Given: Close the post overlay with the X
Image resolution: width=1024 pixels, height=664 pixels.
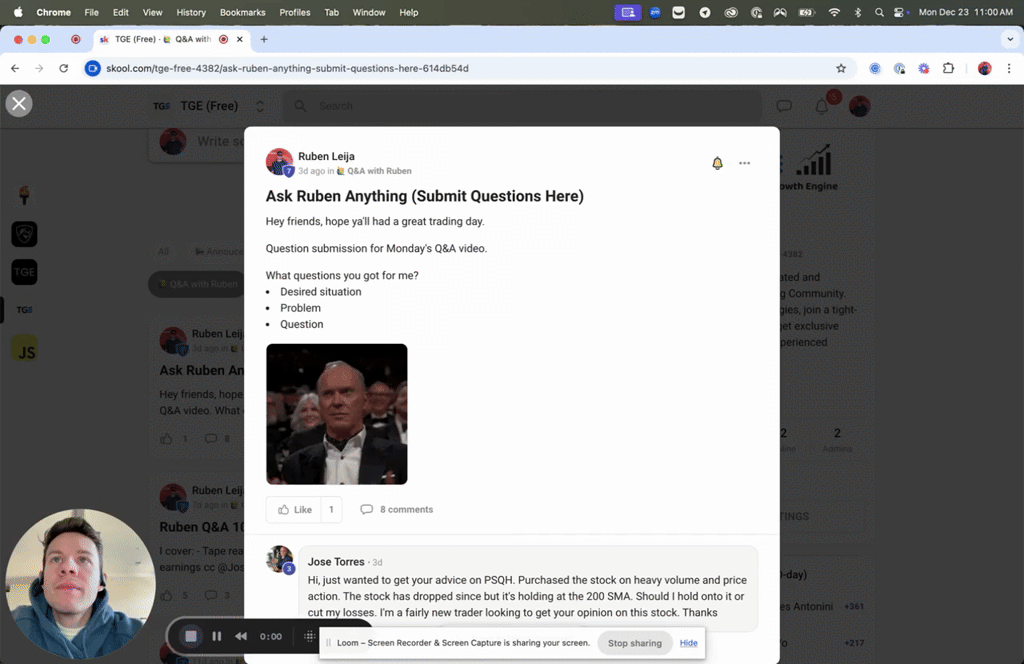Looking at the screenshot, I should point(19,103).
